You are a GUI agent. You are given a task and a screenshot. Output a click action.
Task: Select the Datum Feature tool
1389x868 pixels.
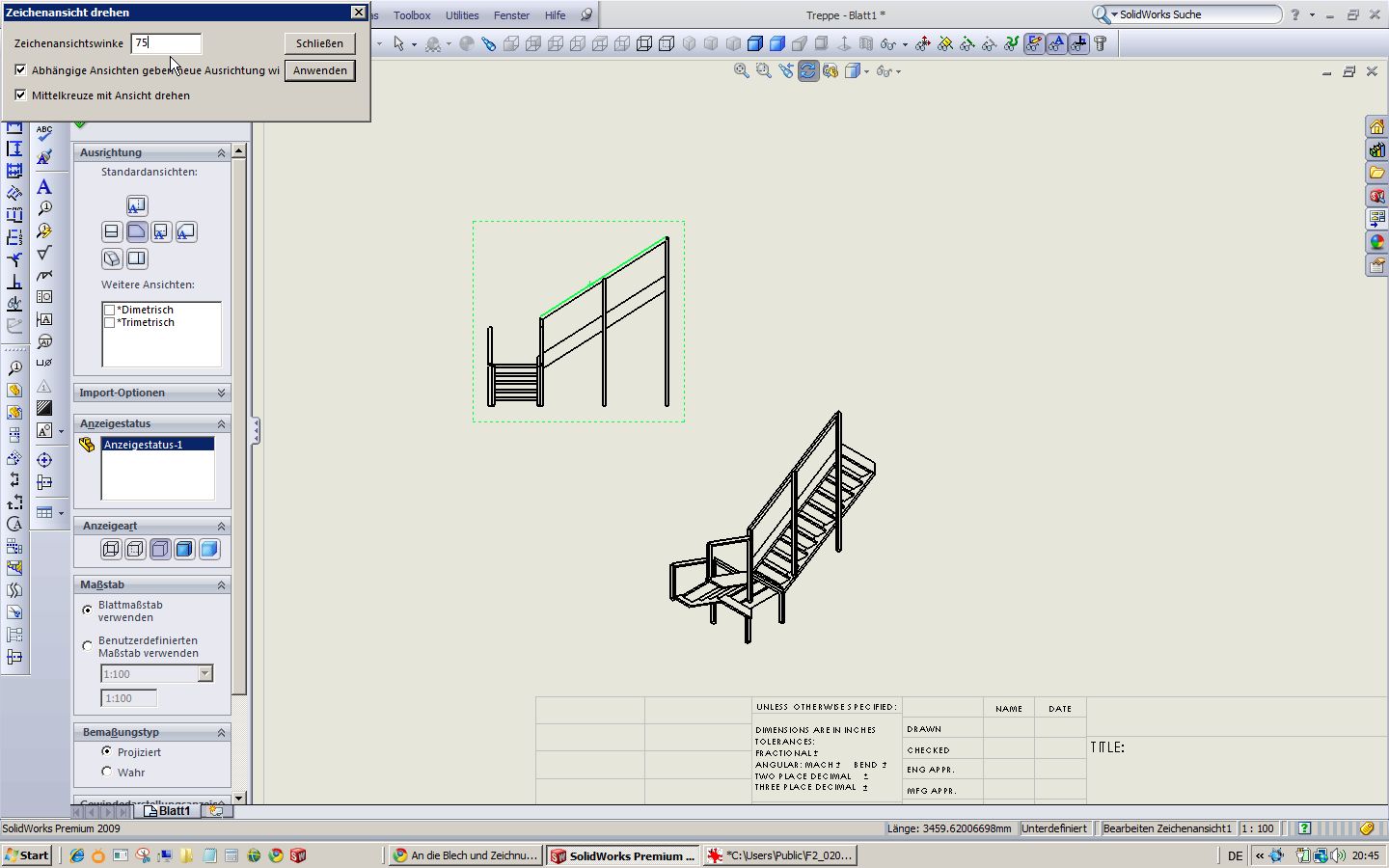click(44, 319)
